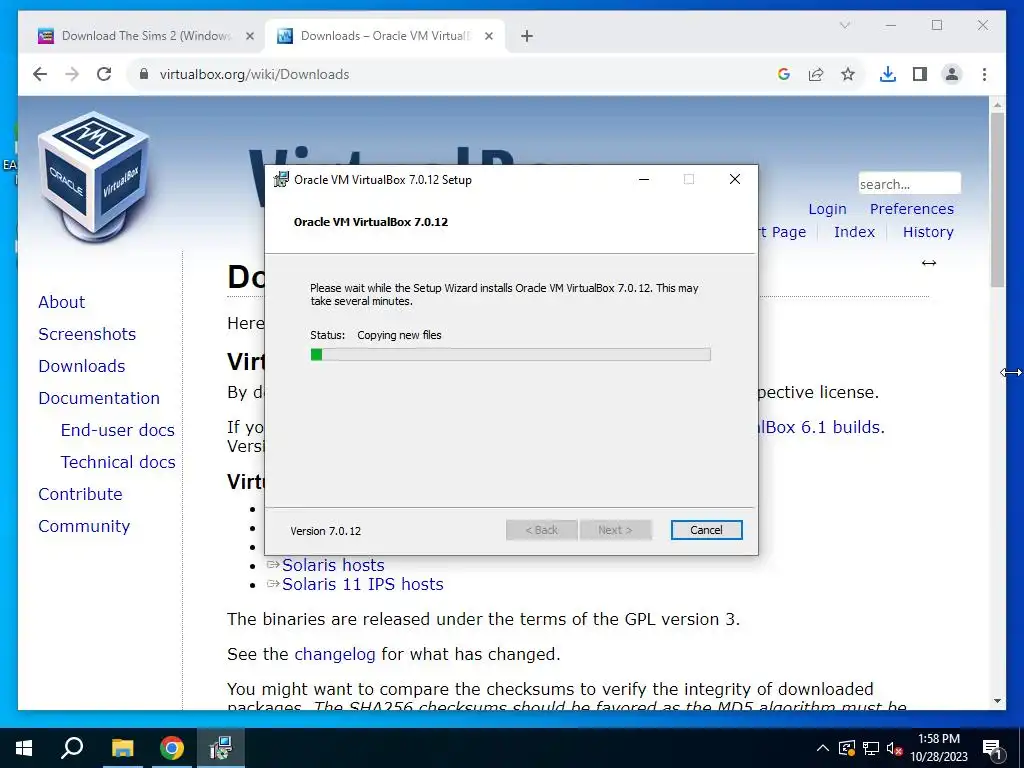Open the Chrome downloads tray icon
This screenshot has width=1024, height=768.
pos(888,74)
